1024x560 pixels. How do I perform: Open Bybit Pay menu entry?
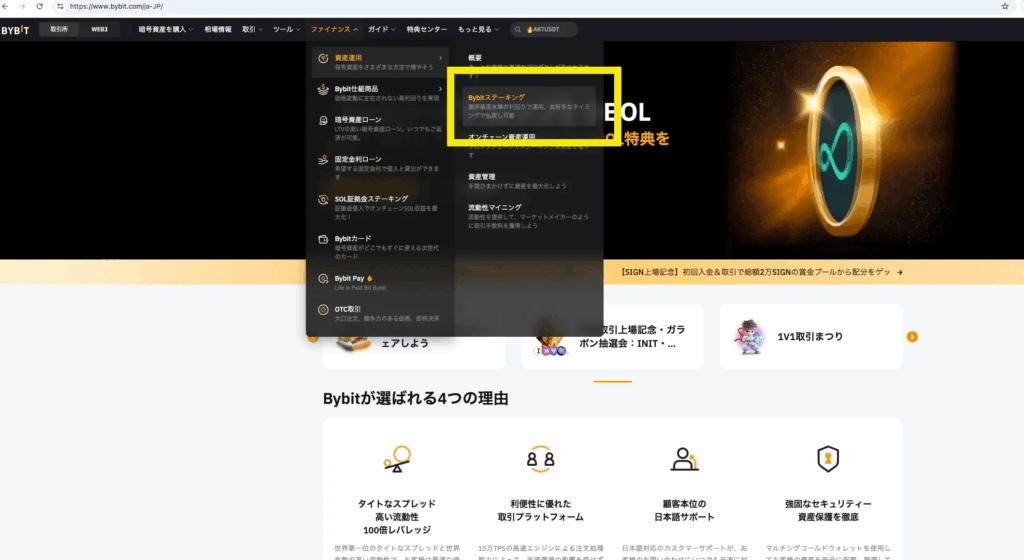pos(380,282)
